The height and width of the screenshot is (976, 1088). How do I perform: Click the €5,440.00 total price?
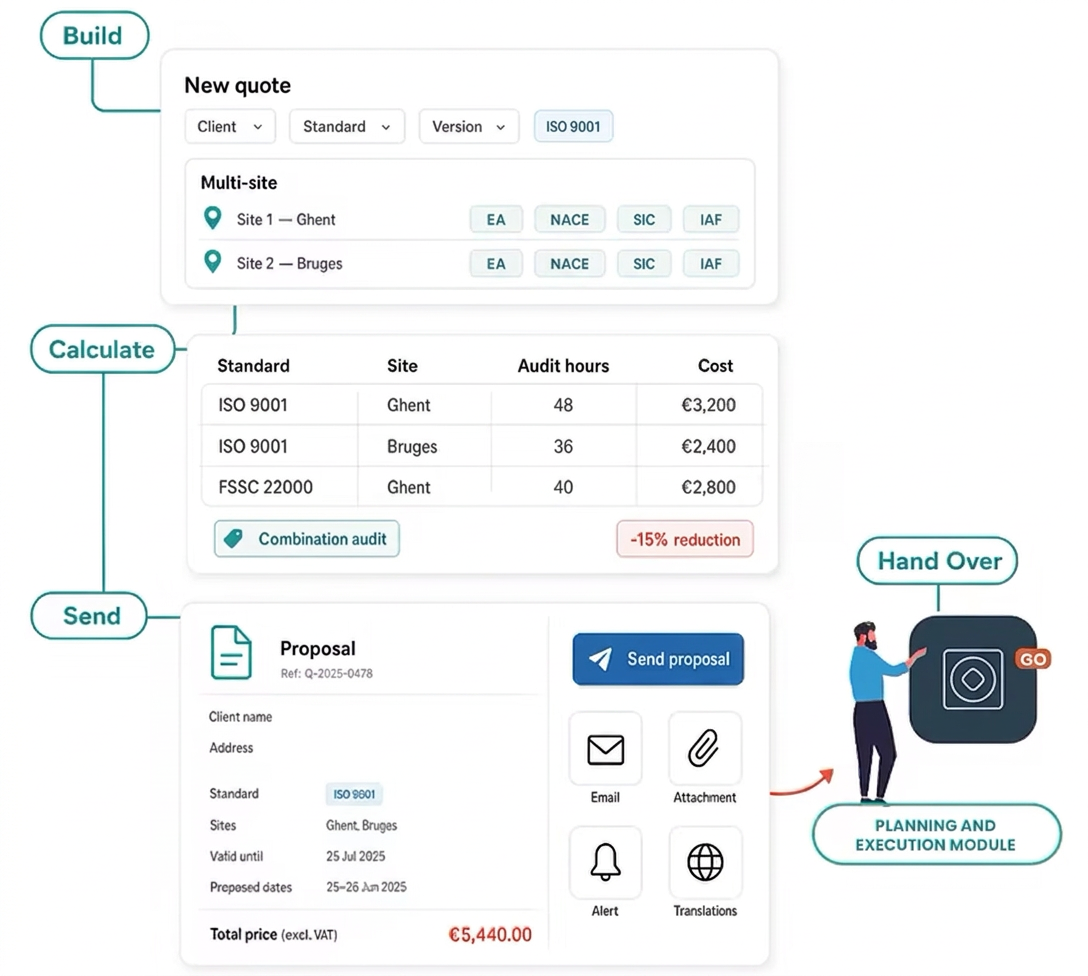(490, 935)
